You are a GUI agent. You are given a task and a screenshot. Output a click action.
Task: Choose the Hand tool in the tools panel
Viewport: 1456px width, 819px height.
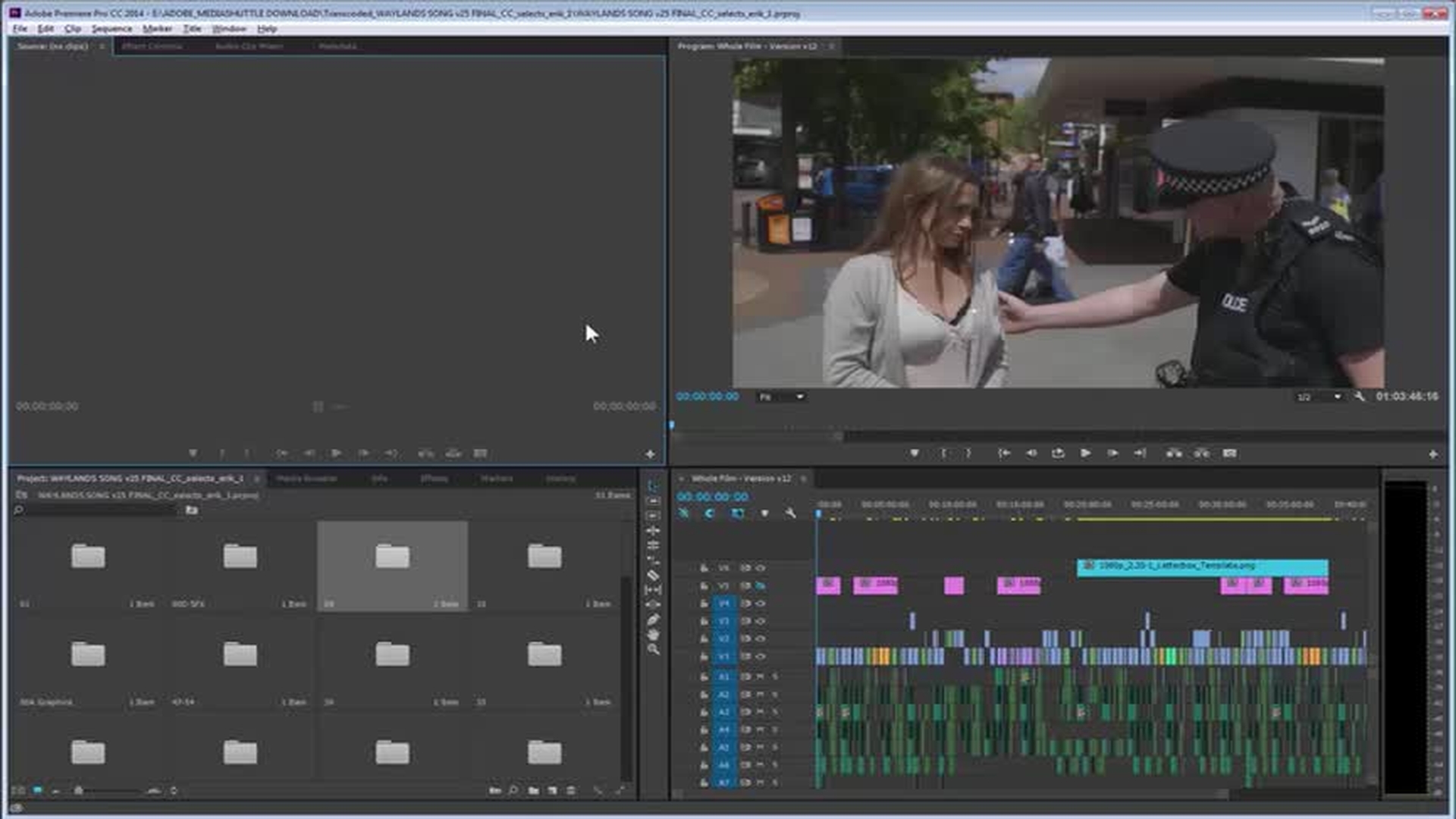click(x=654, y=635)
